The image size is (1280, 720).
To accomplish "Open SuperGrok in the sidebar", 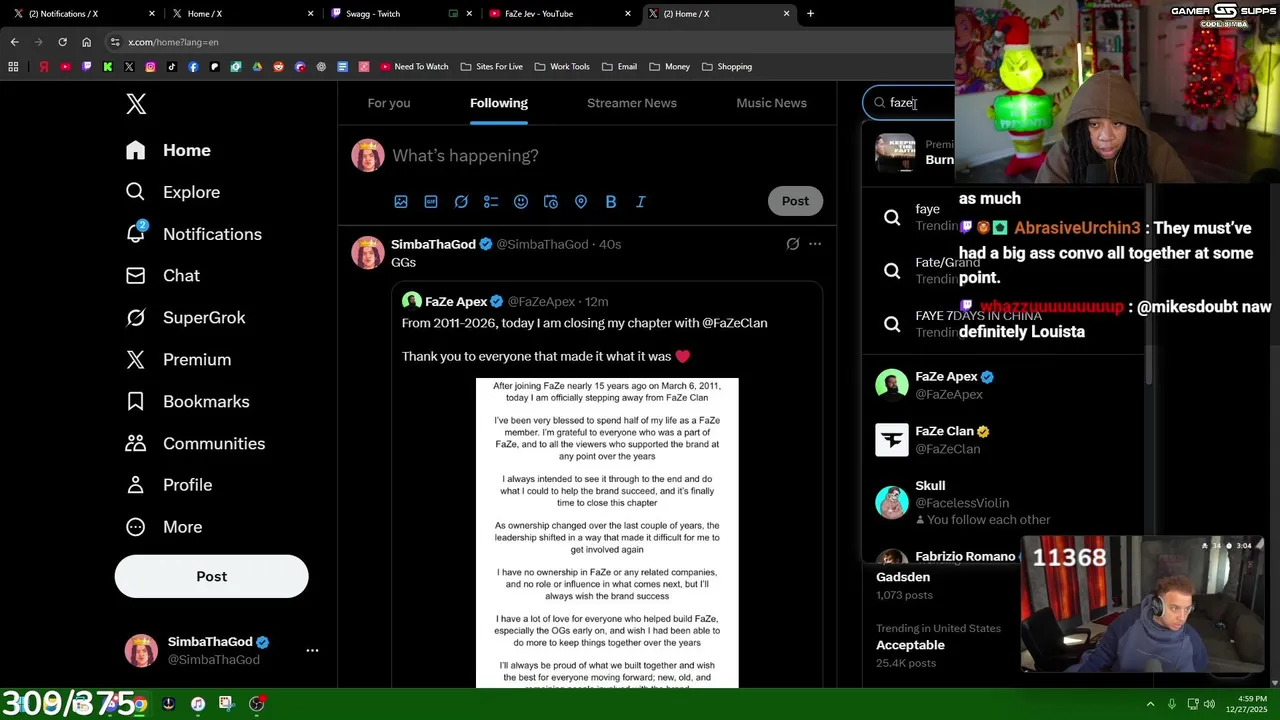I will [x=185, y=318].
